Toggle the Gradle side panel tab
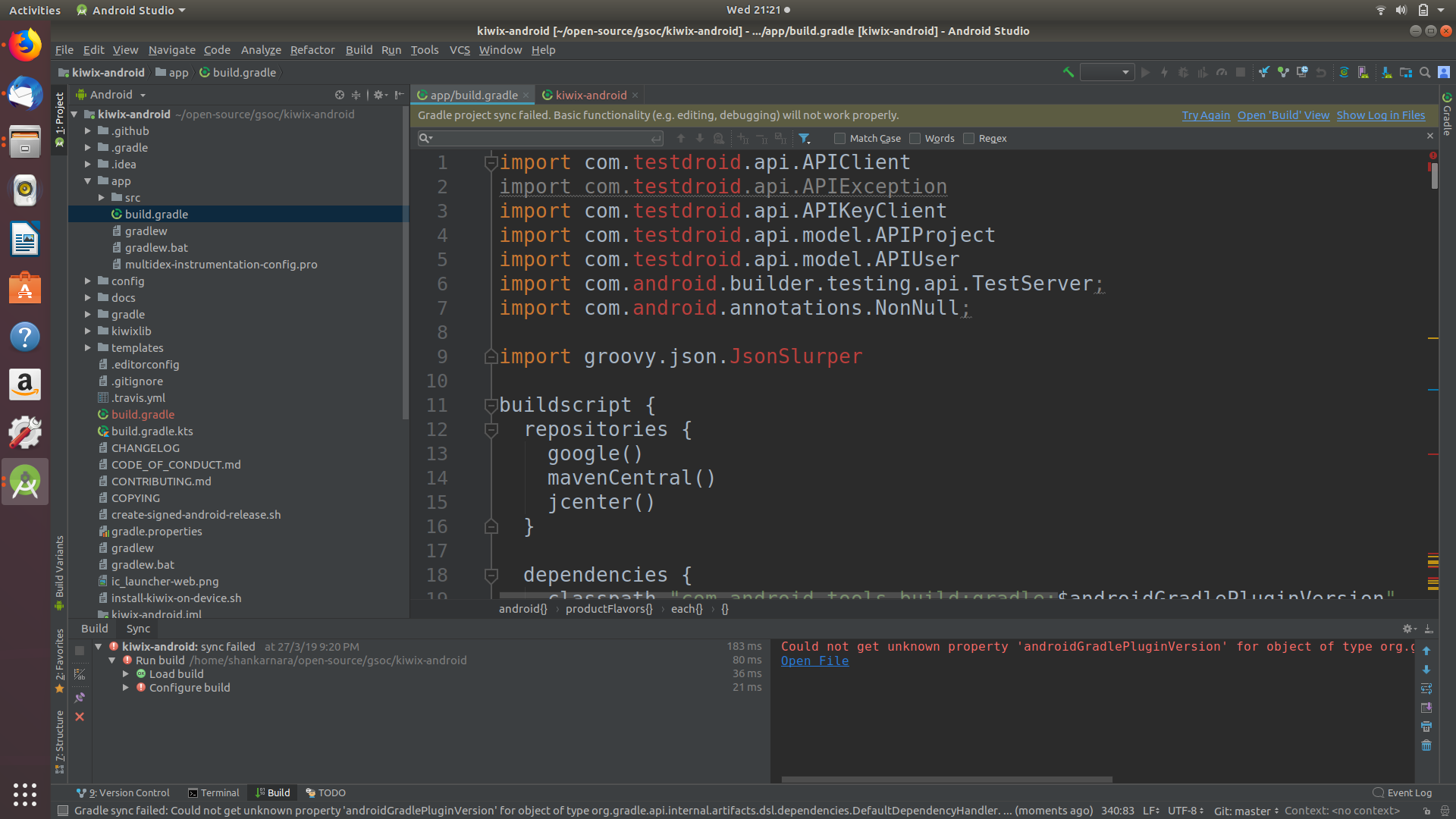 pos(1447,115)
